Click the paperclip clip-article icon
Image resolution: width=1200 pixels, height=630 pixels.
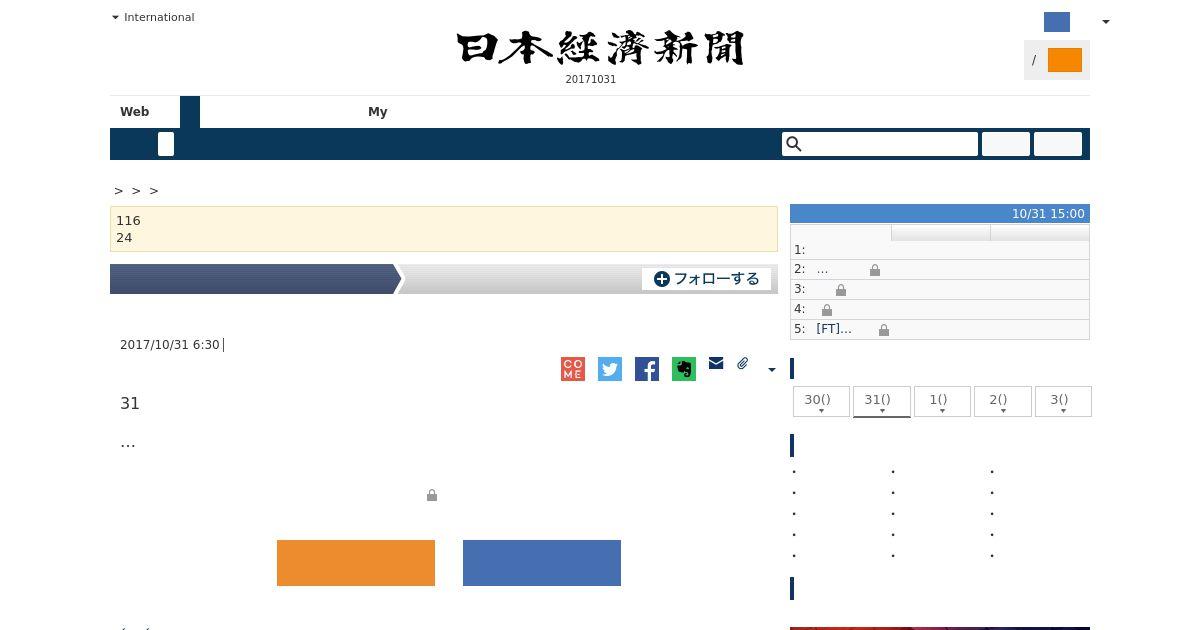[x=743, y=363]
